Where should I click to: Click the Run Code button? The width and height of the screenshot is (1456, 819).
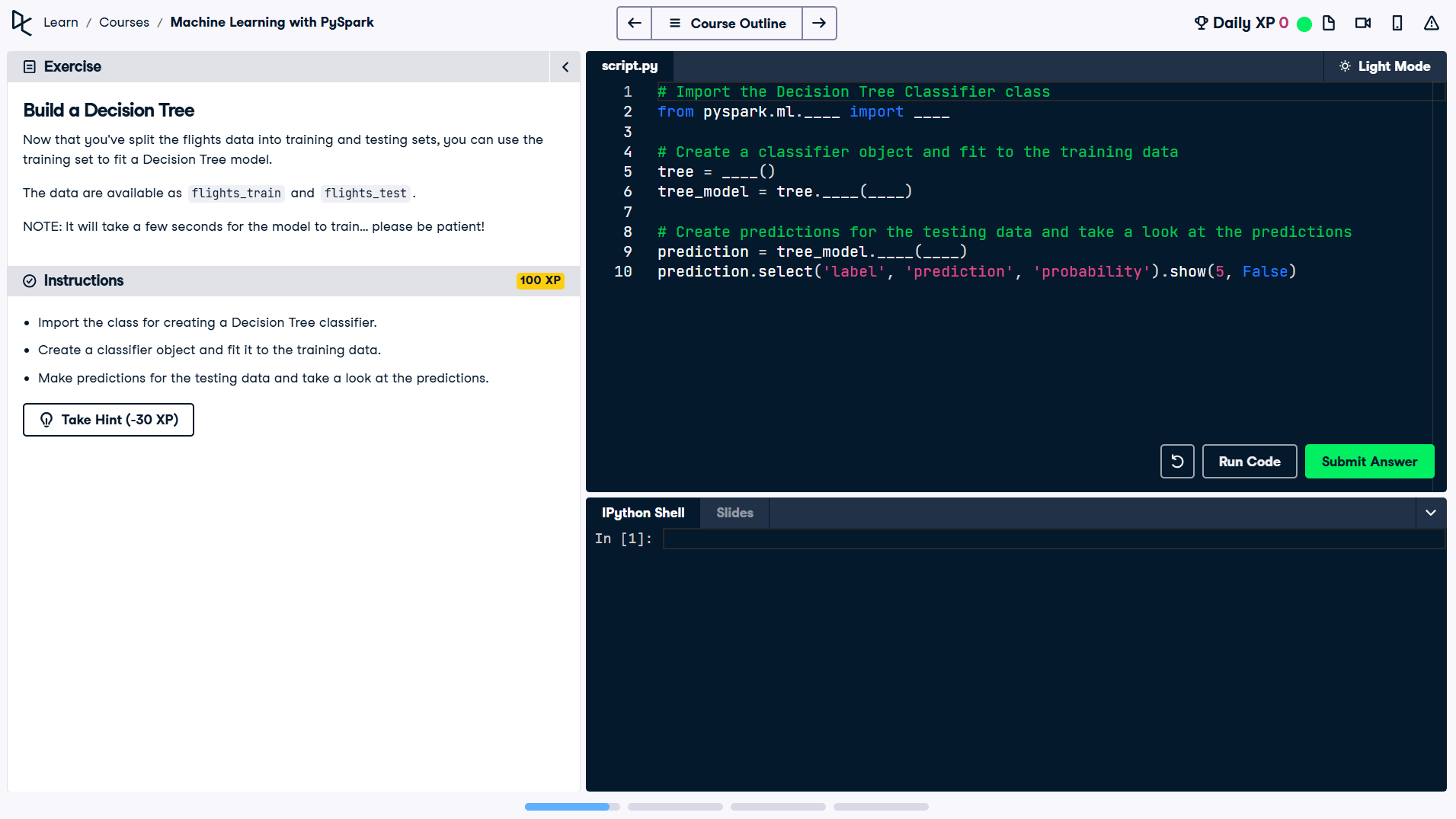(x=1250, y=462)
